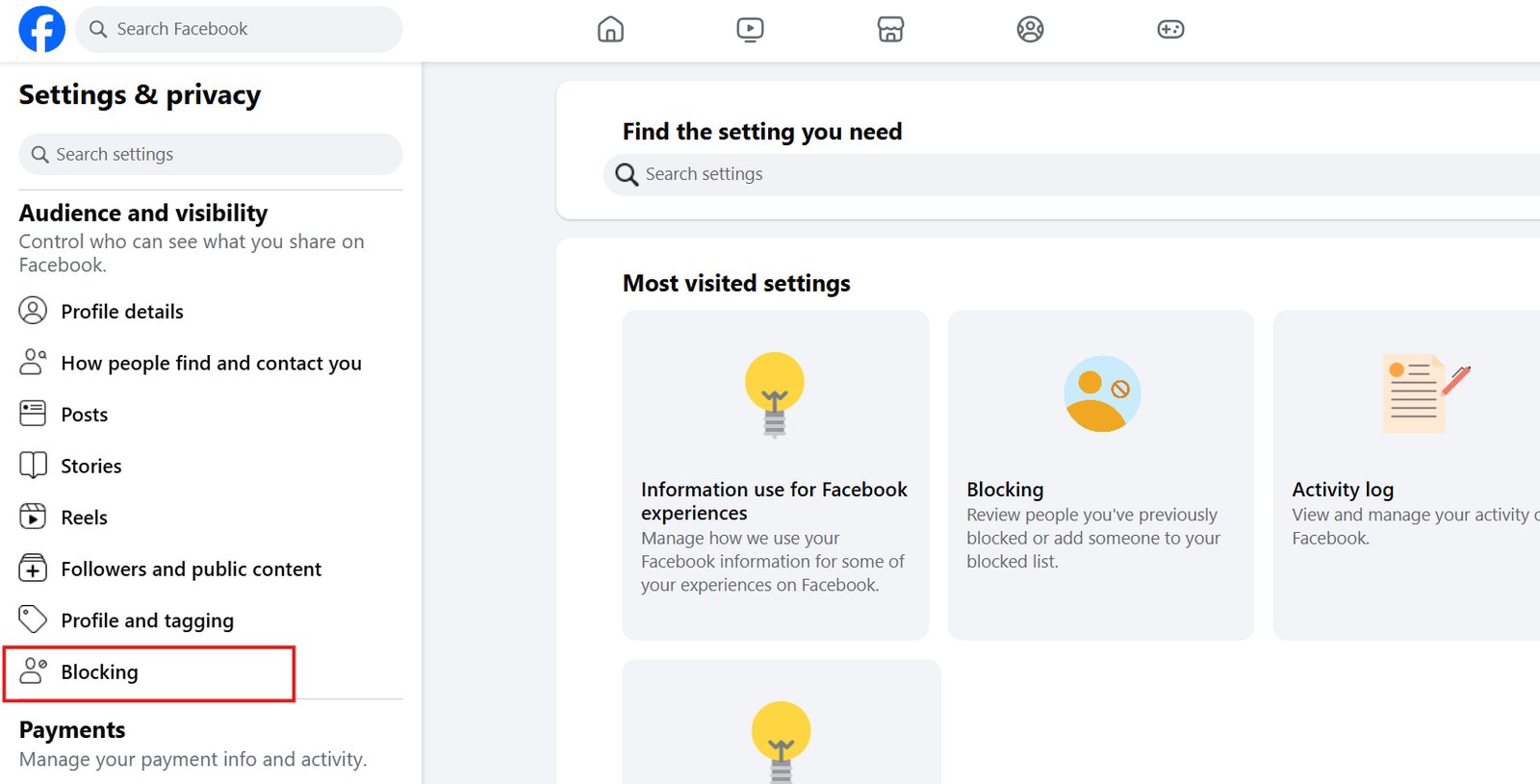
Task: Select Blocking in the sidebar
Action: (x=99, y=672)
